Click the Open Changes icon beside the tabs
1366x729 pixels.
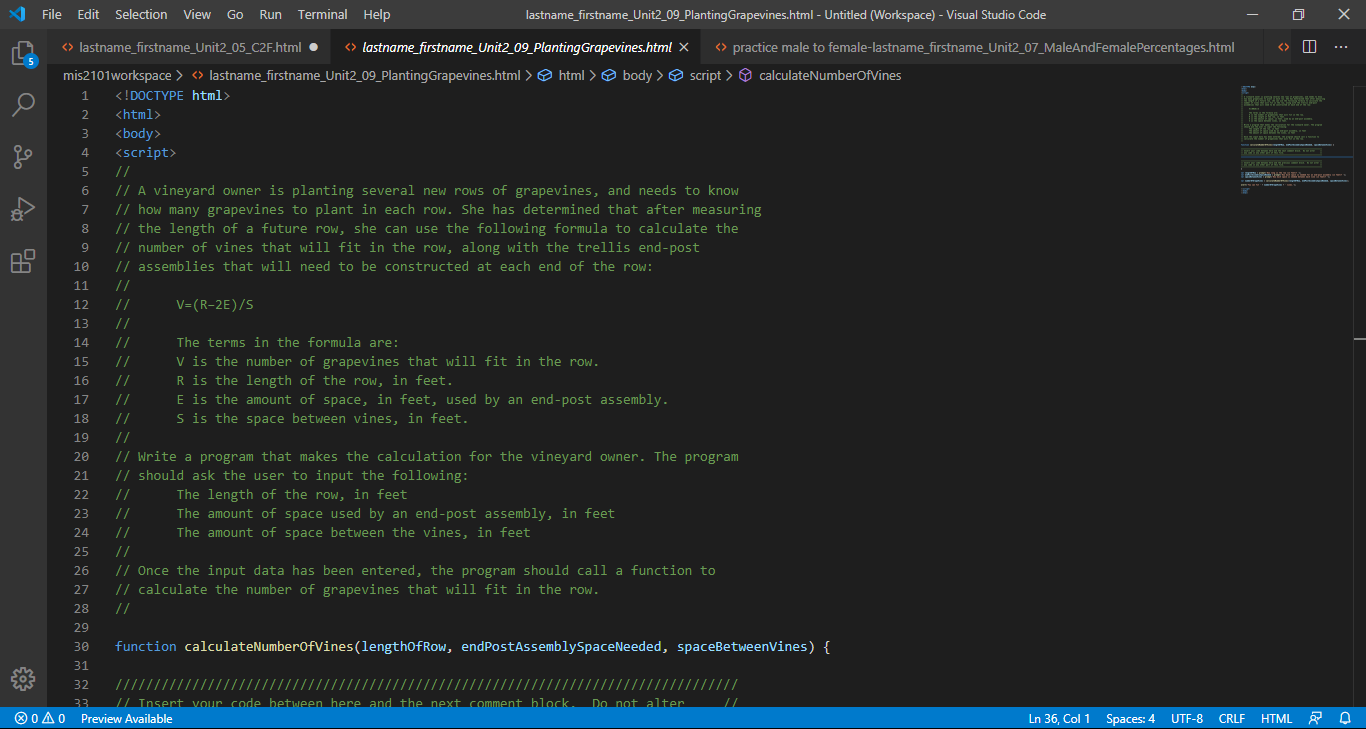tap(1283, 46)
